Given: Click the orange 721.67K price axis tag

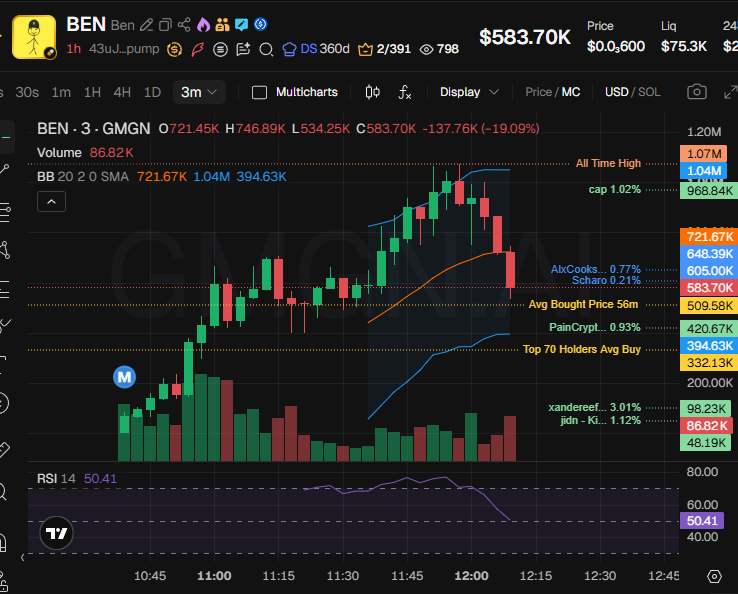Looking at the screenshot, I should coord(709,236).
